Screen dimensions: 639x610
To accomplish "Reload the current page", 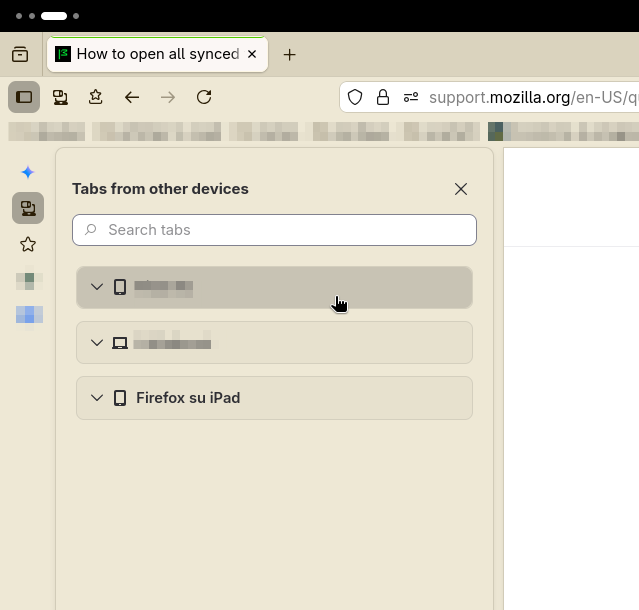I will point(204,97).
